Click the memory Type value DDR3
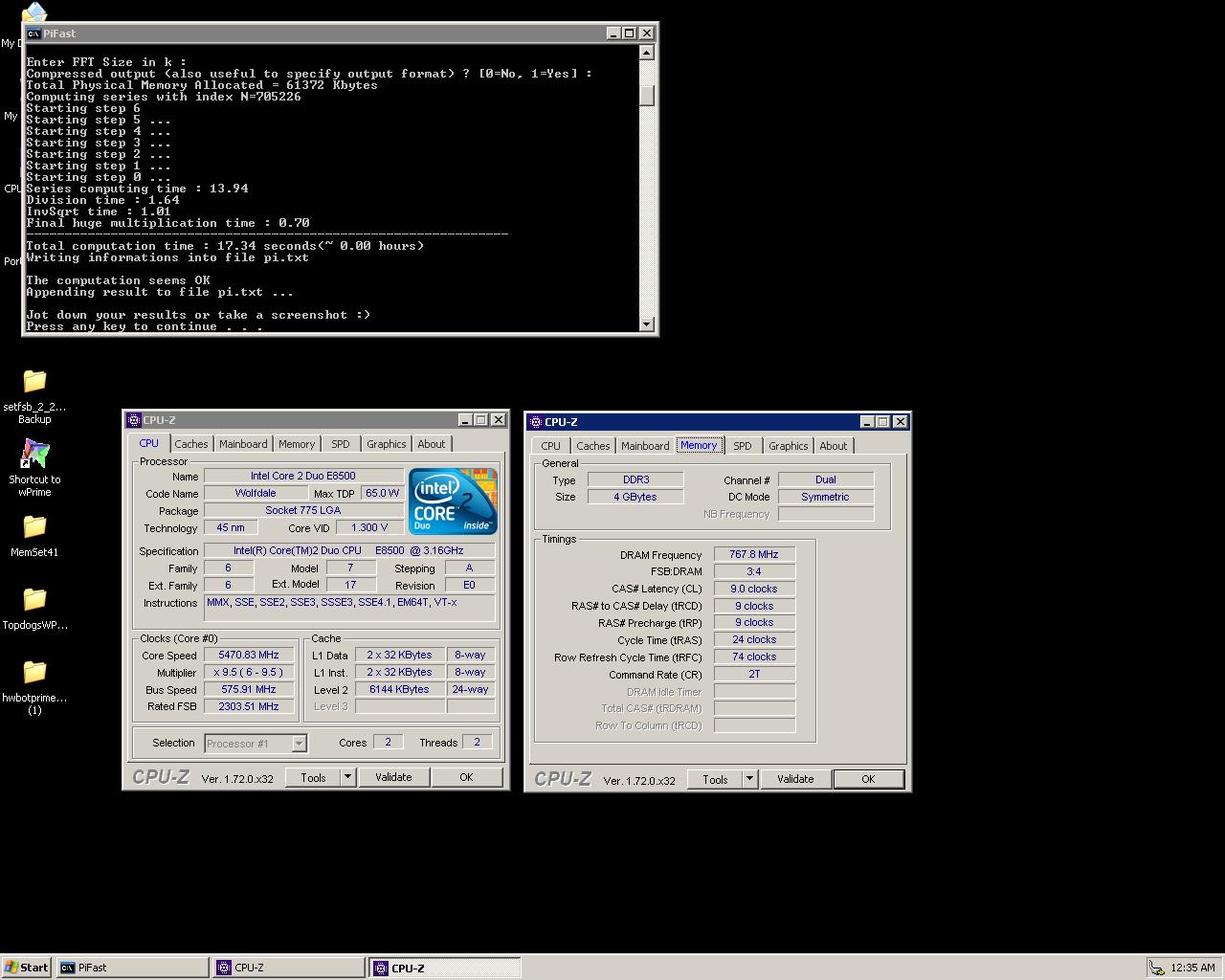Image resolution: width=1225 pixels, height=980 pixels. point(635,480)
